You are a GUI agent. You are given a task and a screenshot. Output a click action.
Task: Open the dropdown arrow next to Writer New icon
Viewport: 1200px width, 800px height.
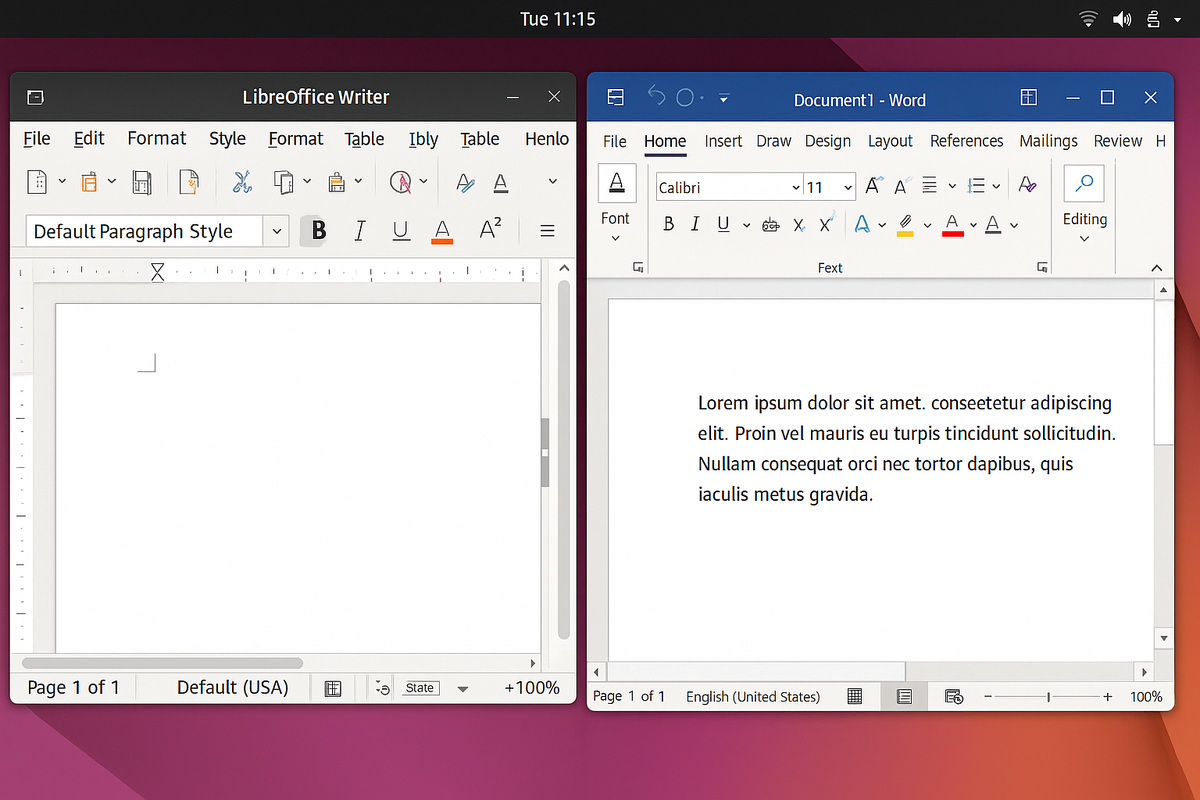pyautogui.click(x=62, y=182)
